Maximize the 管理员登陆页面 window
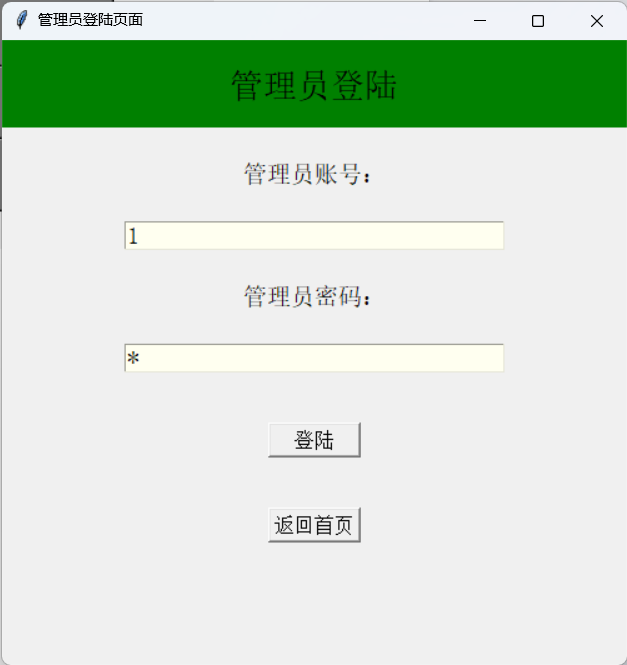627x665 pixels. (538, 21)
